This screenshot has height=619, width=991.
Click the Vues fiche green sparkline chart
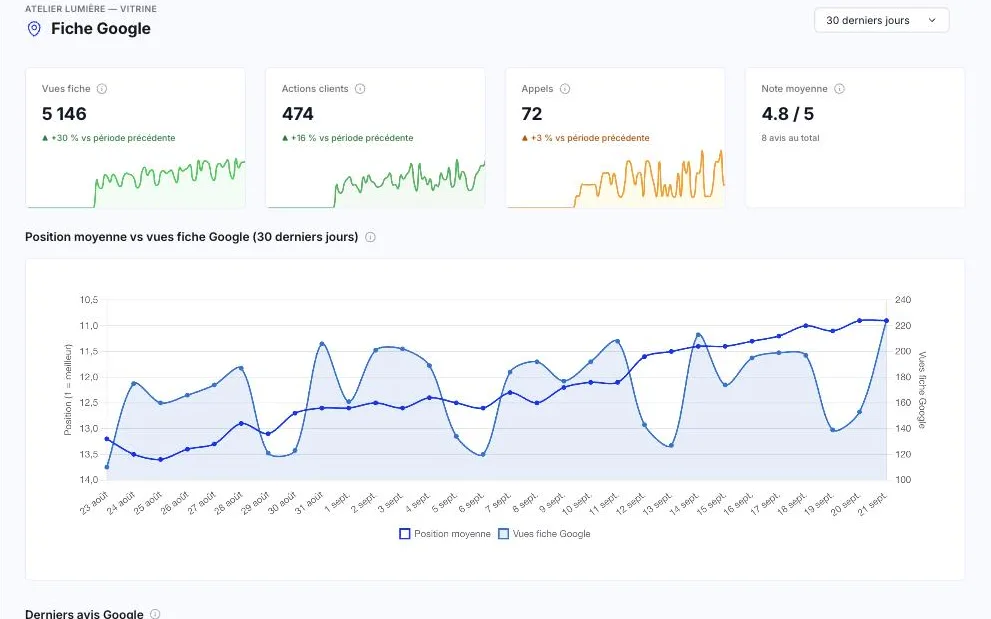pyautogui.click(x=135, y=182)
